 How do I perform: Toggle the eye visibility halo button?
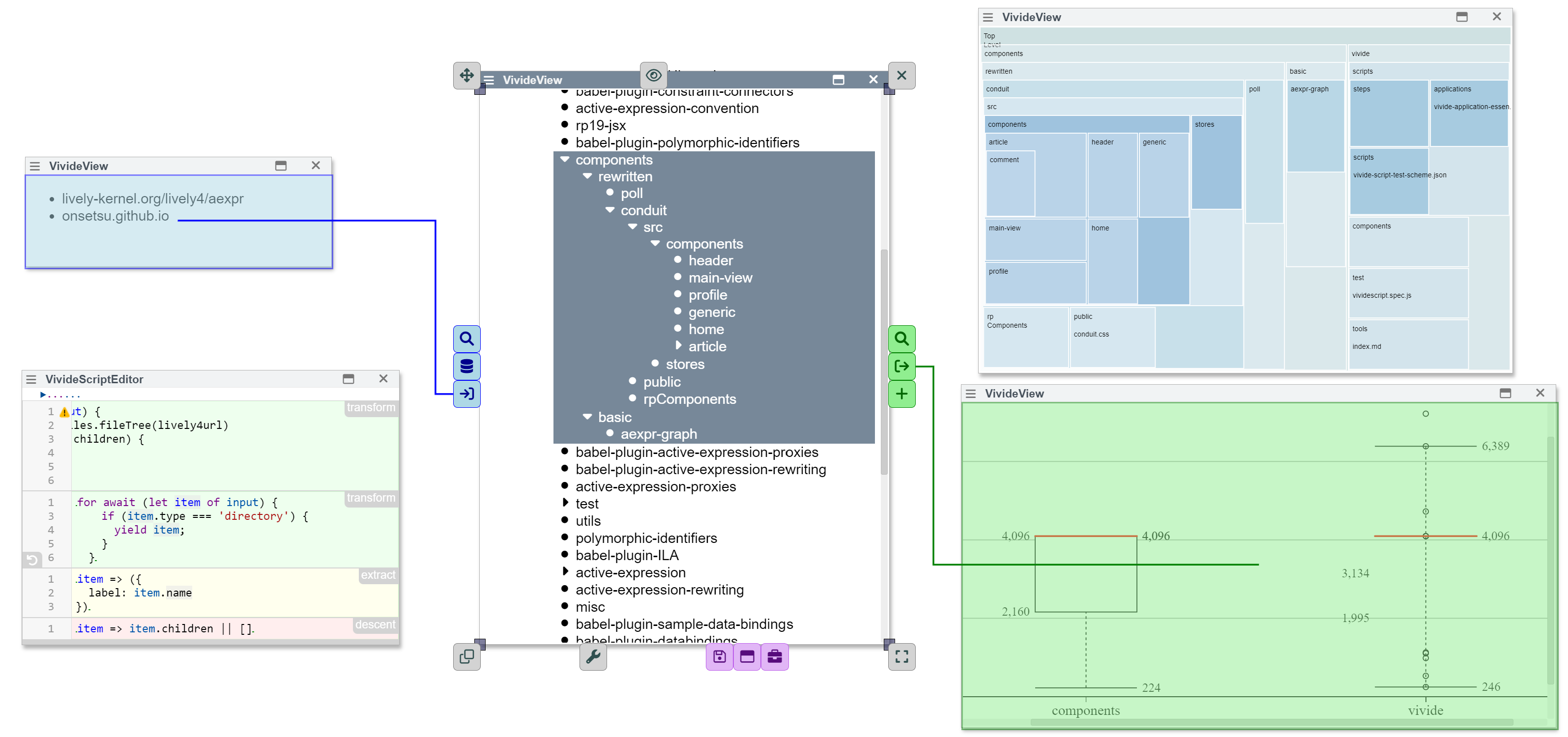pyautogui.click(x=653, y=76)
